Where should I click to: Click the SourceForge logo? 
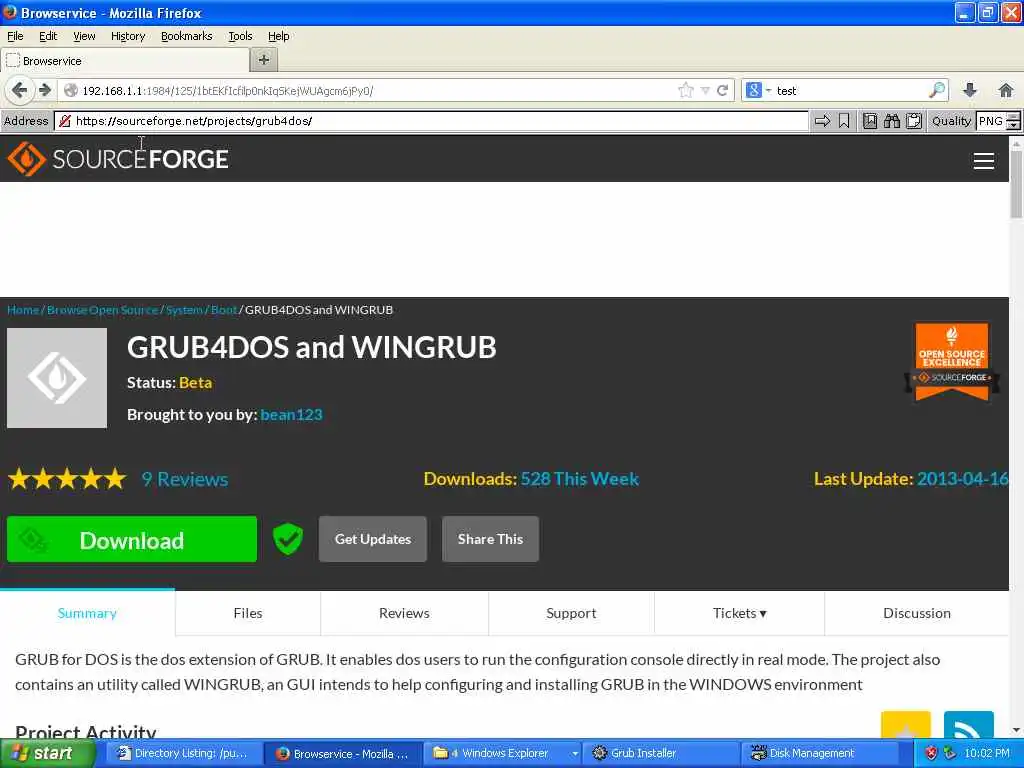pos(118,159)
